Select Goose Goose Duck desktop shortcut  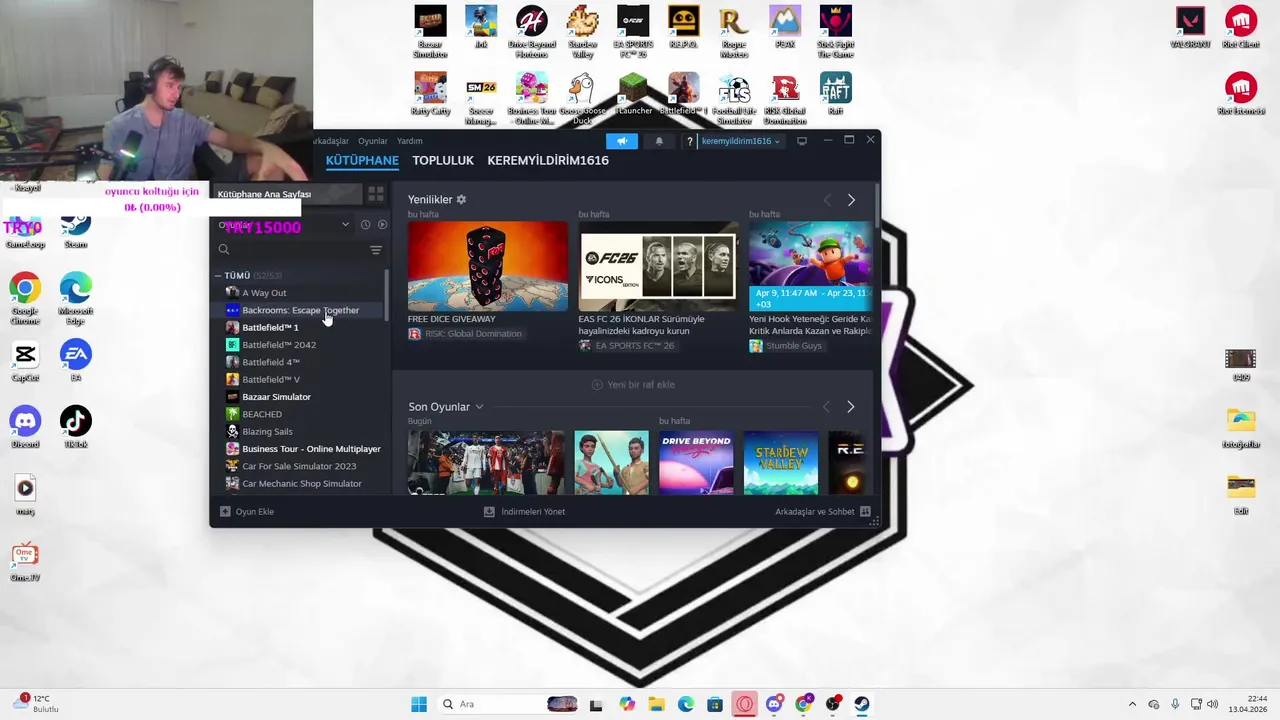[x=582, y=98]
